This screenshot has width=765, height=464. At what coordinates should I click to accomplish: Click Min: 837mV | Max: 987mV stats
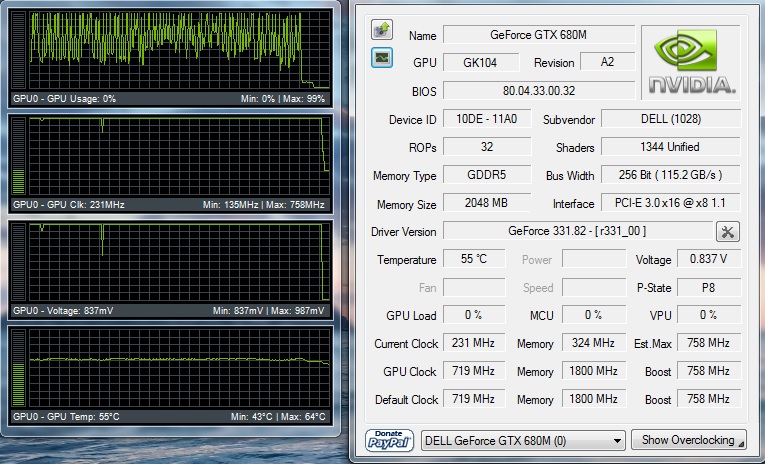[269, 311]
